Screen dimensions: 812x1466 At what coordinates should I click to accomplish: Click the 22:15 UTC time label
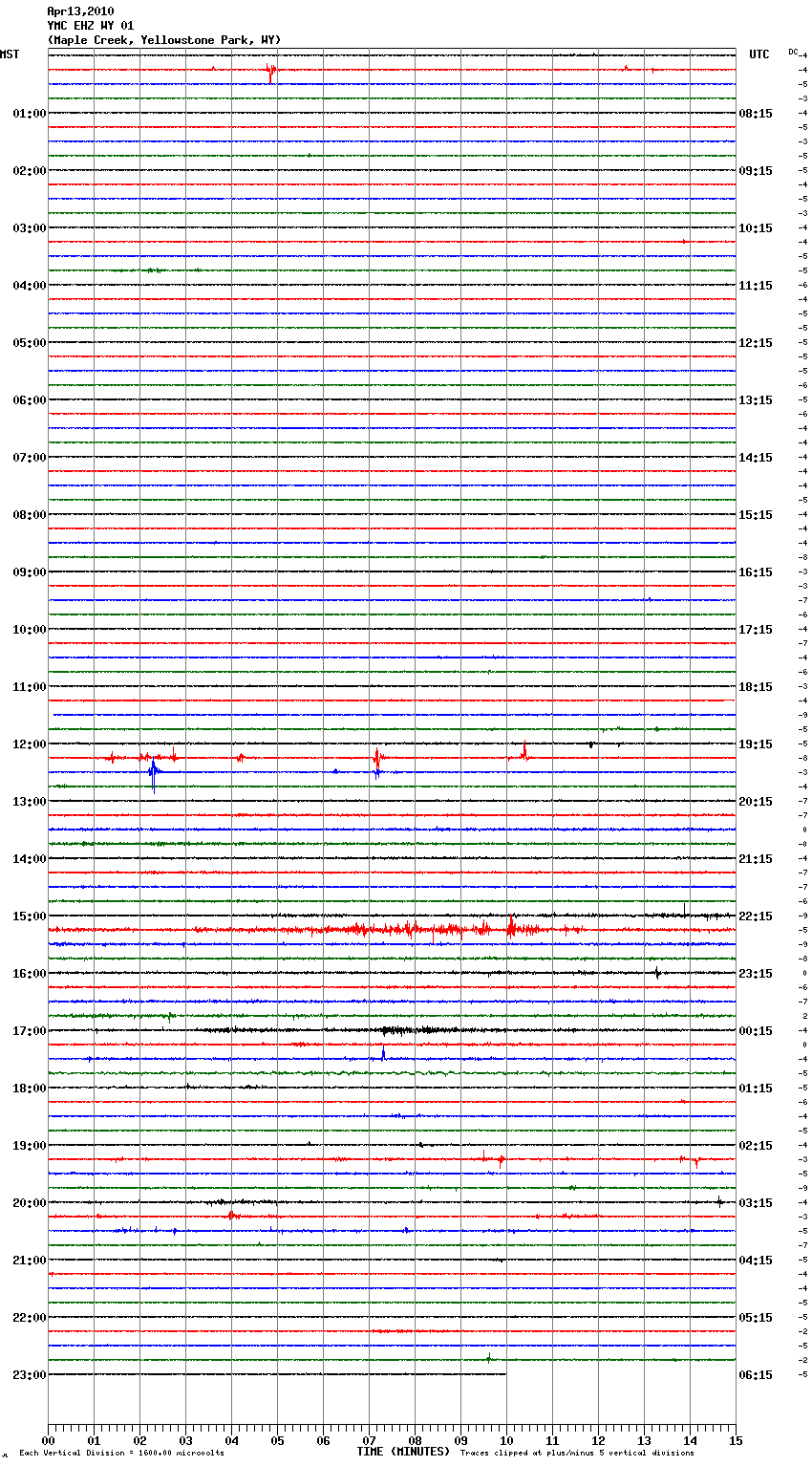[x=756, y=916]
